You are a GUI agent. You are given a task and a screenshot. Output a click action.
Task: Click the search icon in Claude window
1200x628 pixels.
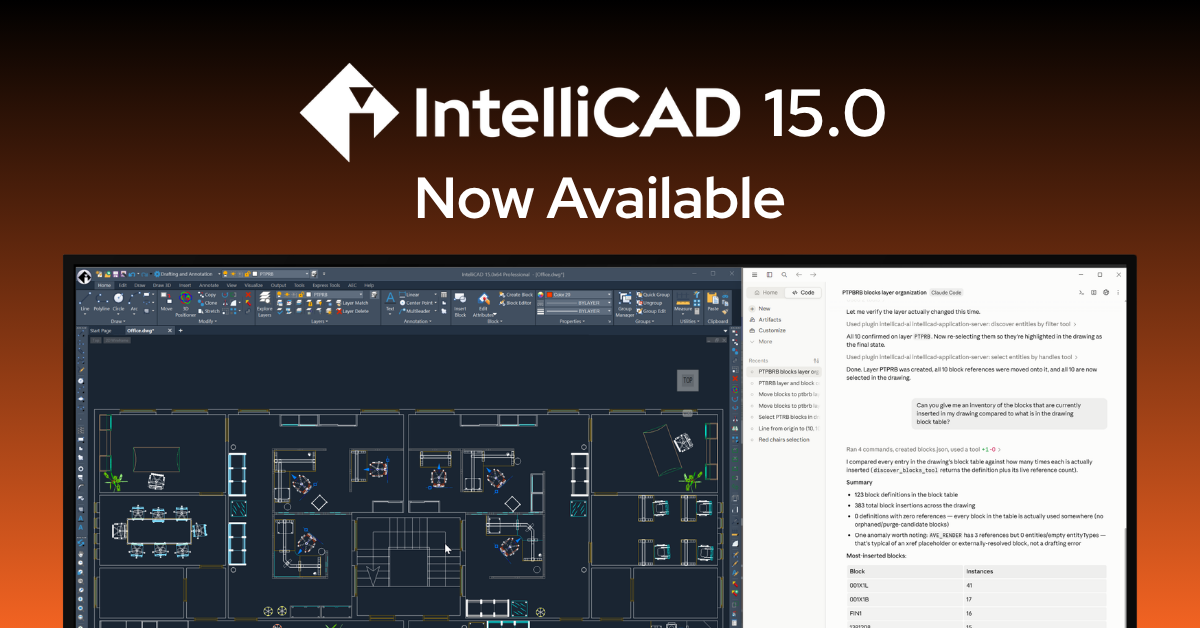click(x=783, y=274)
